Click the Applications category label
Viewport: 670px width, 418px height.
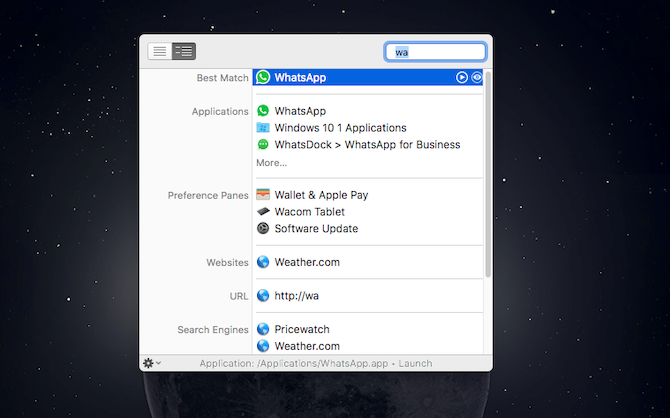(220, 112)
